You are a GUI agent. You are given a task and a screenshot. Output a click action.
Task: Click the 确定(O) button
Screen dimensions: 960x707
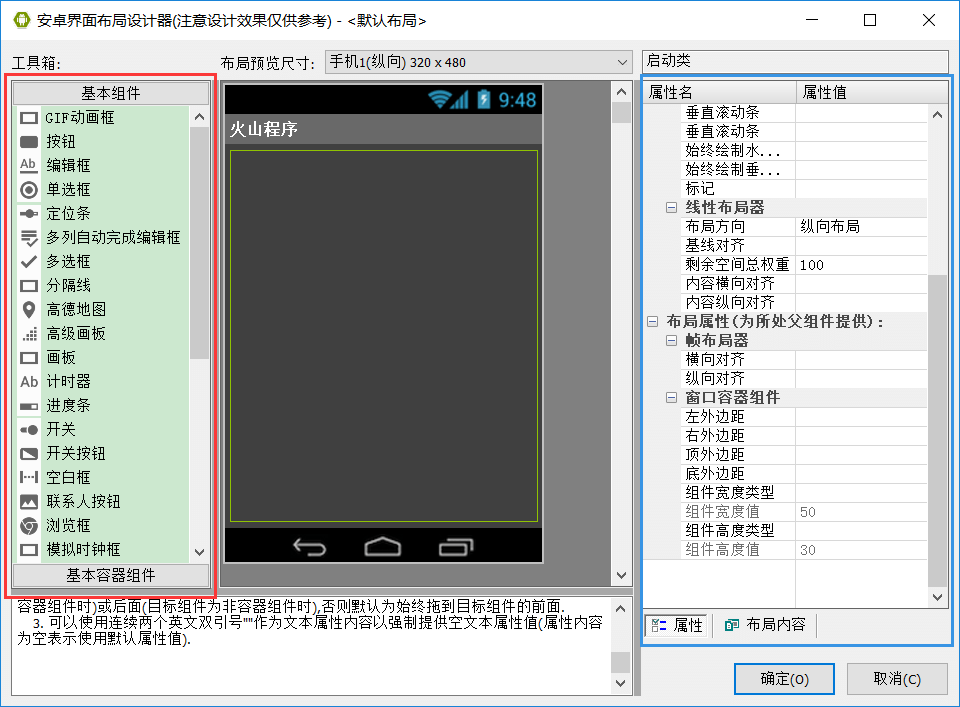tap(784, 679)
